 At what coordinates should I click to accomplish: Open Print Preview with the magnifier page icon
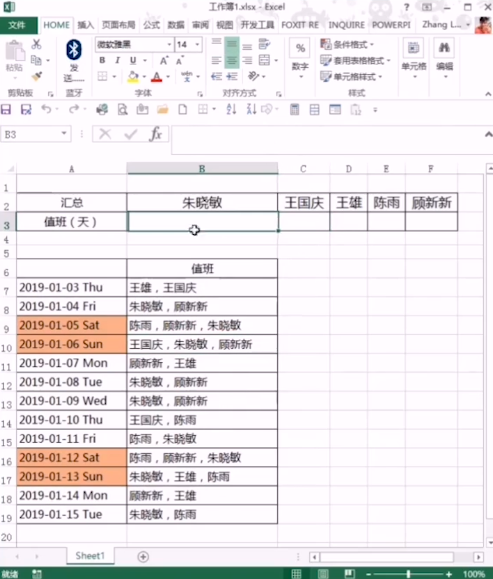[122, 109]
